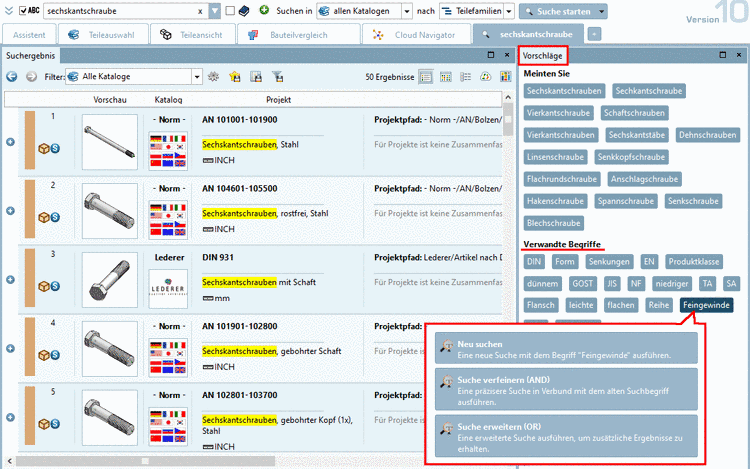Switch to the Cloud Navigator tab
Screen dimensions: 750x469
(415, 35)
